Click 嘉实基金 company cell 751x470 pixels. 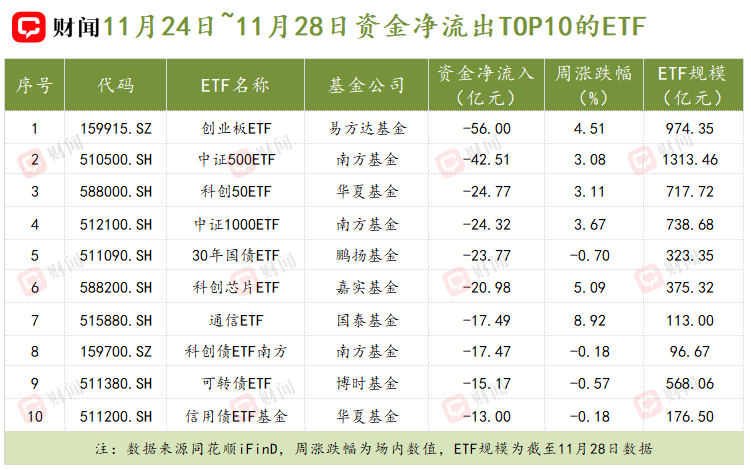367,287
